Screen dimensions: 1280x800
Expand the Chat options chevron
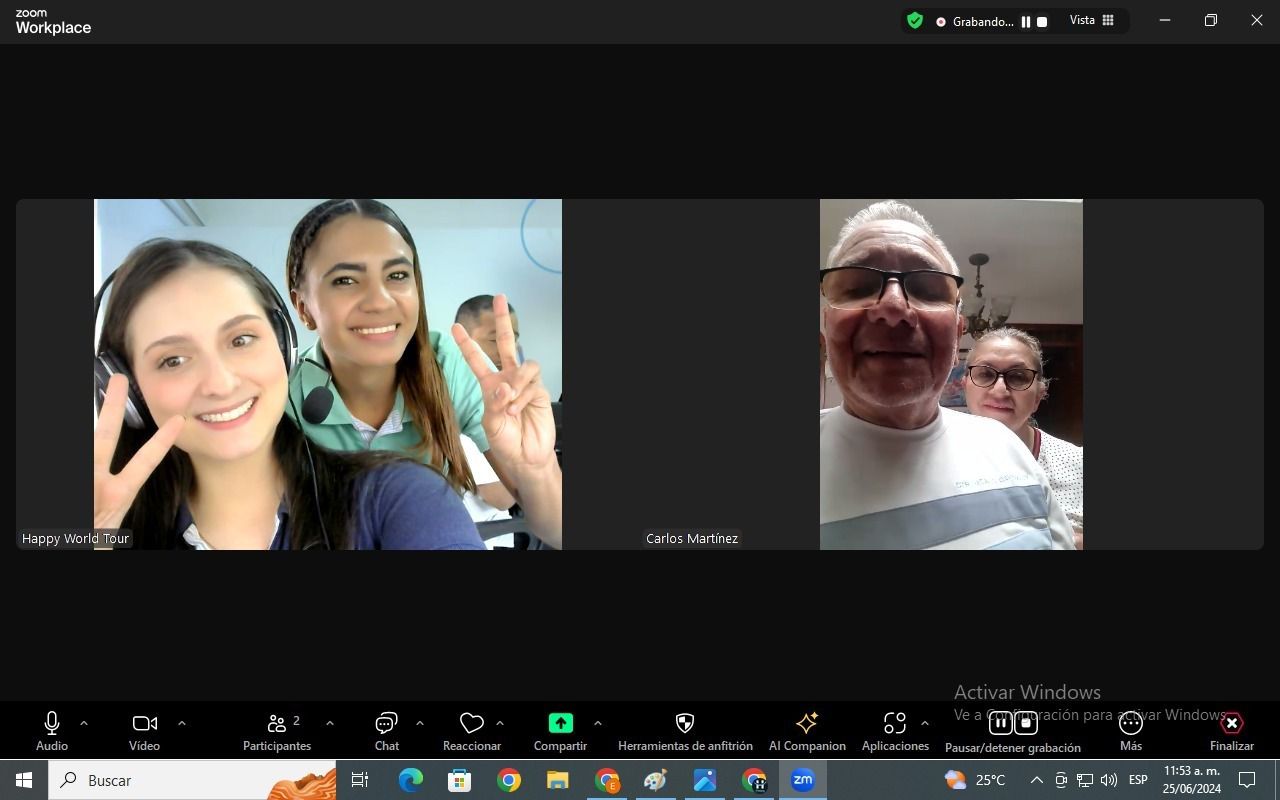pos(419,723)
